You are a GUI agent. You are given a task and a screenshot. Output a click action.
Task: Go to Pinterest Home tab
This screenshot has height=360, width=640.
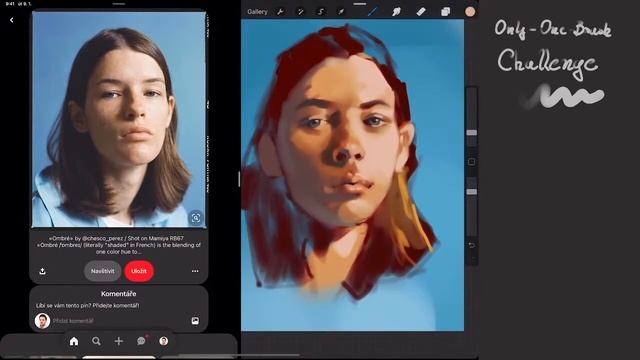click(74, 341)
